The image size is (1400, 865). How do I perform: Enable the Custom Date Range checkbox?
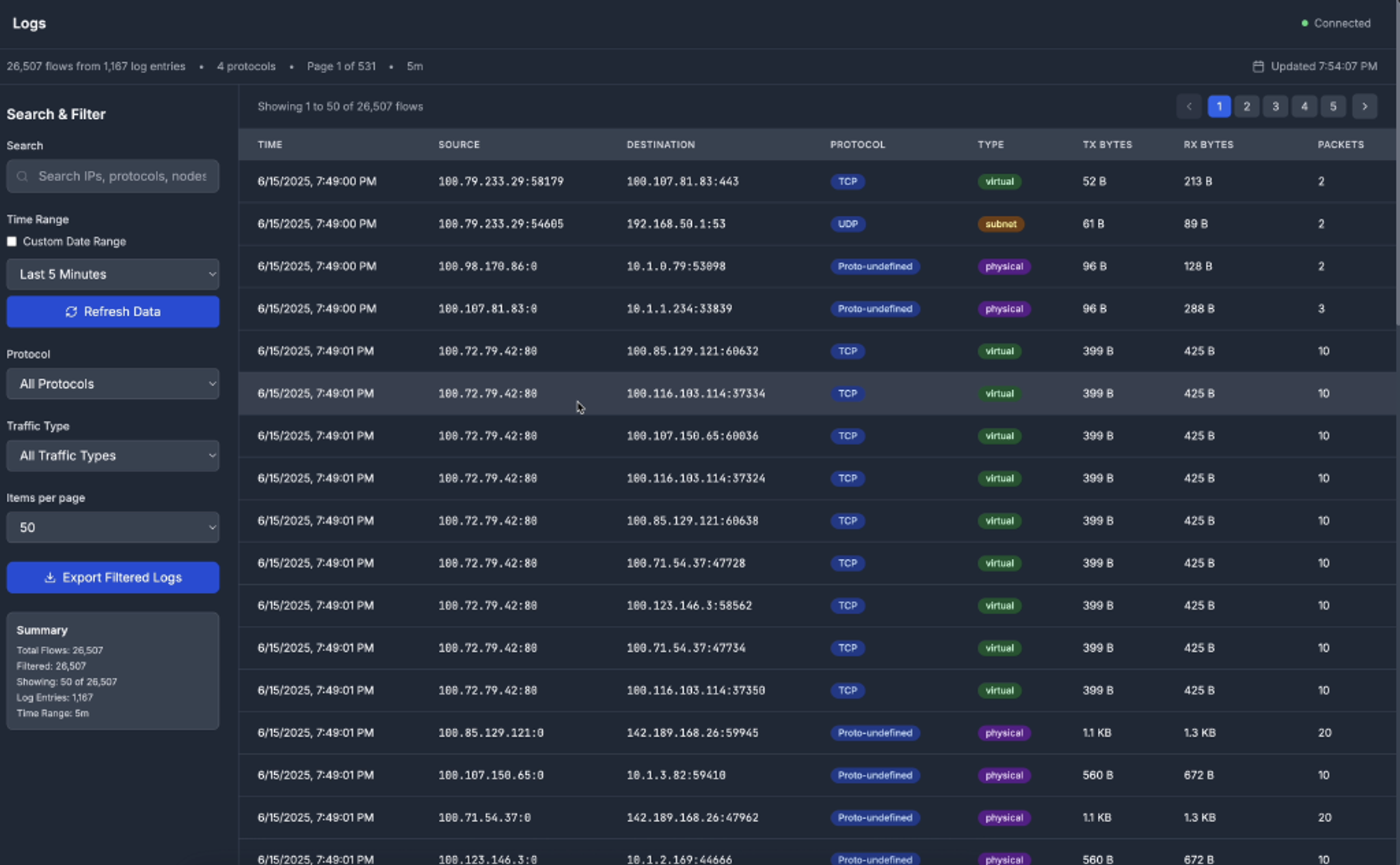click(x=12, y=242)
